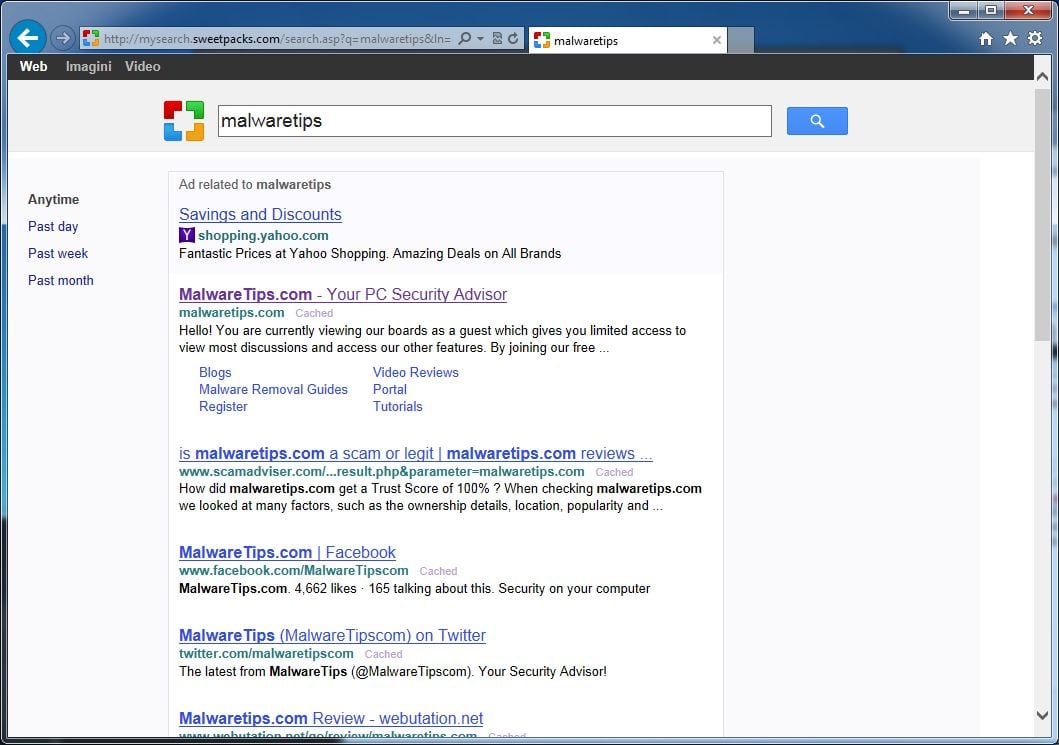The height and width of the screenshot is (745, 1059).
Task: Minimize the browser window
Action: coord(964,11)
